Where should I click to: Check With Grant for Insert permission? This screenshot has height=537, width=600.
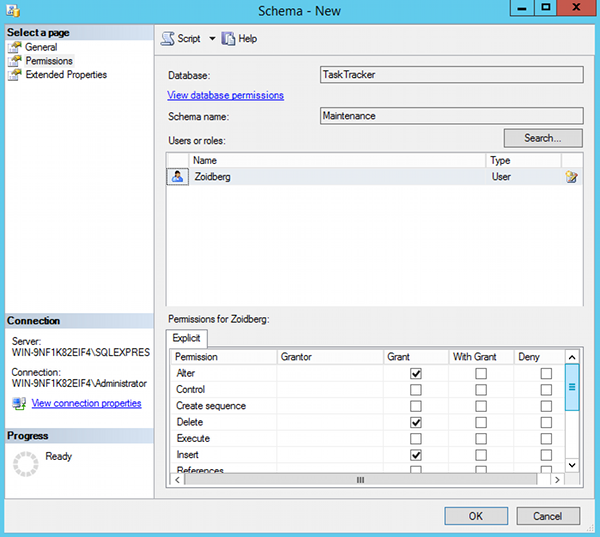(x=481, y=455)
